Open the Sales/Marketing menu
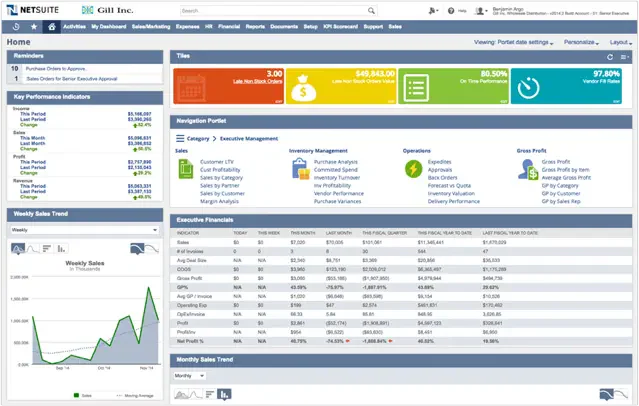Image resolution: width=639 pixels, height=406 pixels. coord(151,26)
